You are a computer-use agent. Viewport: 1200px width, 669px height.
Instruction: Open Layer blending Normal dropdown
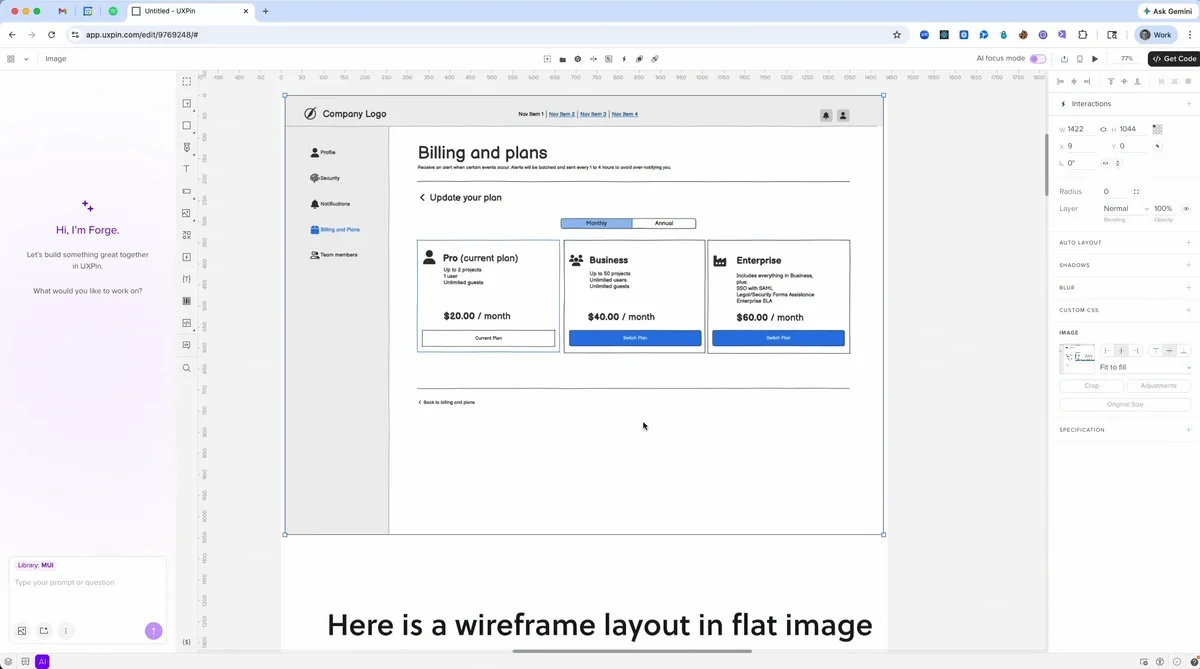coord(1126,209)
